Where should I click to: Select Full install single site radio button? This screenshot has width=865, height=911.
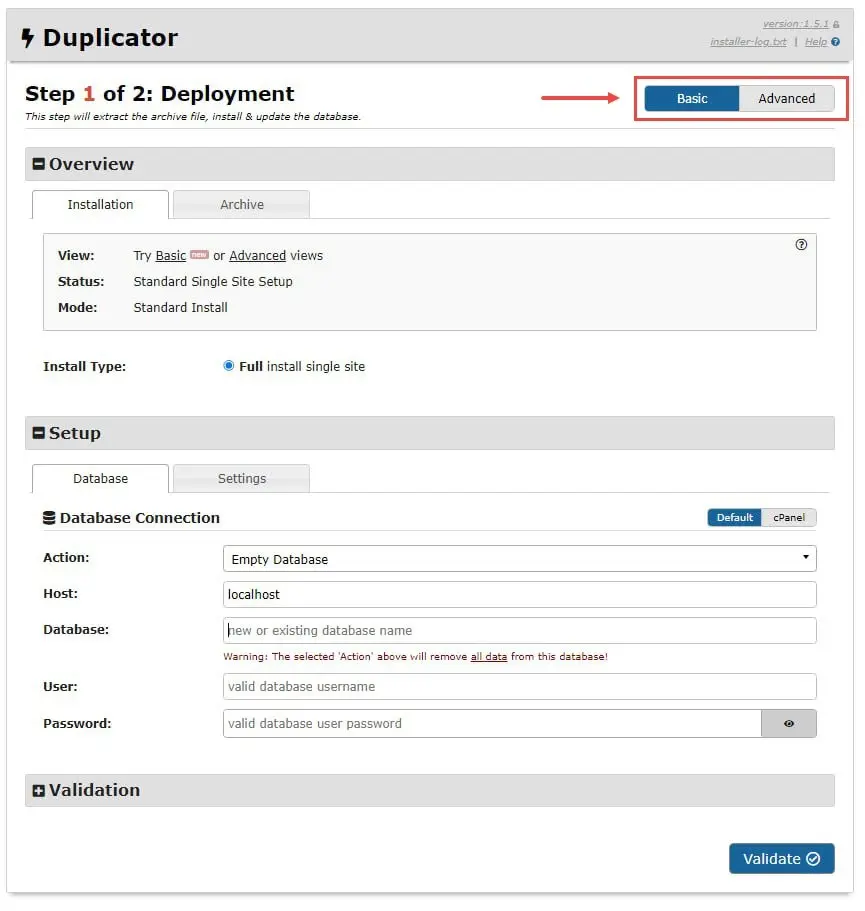[229, 365]
